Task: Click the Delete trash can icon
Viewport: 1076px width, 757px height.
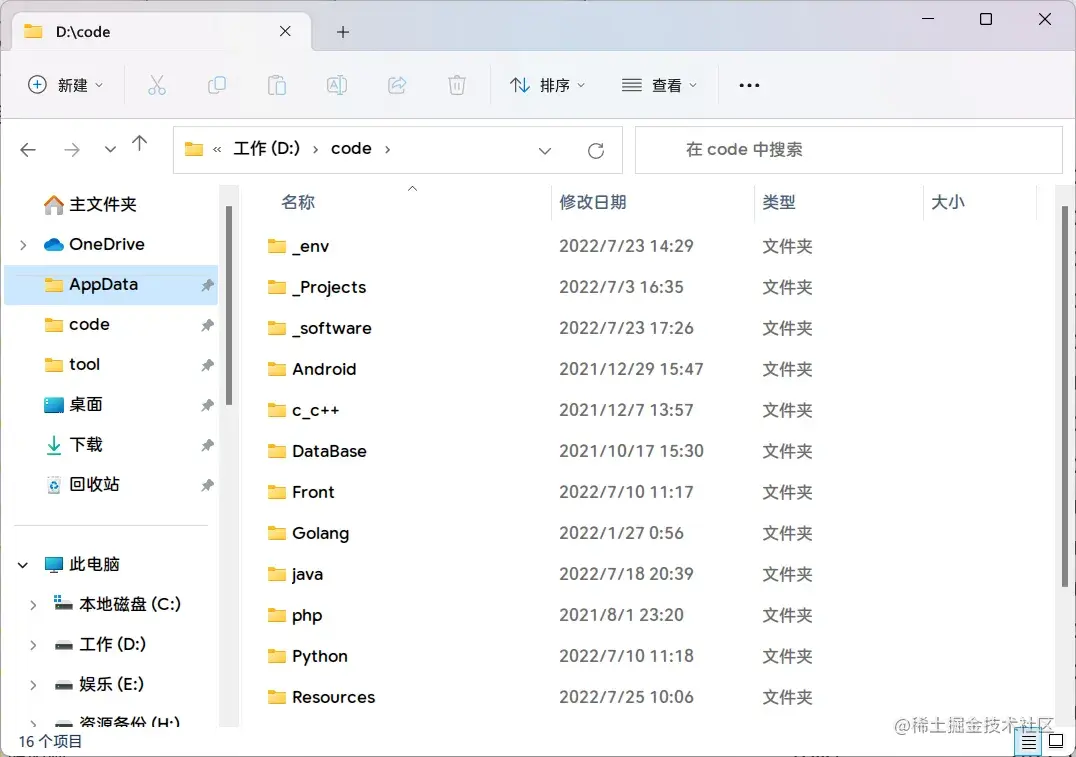Action: [x=457, y=85]
